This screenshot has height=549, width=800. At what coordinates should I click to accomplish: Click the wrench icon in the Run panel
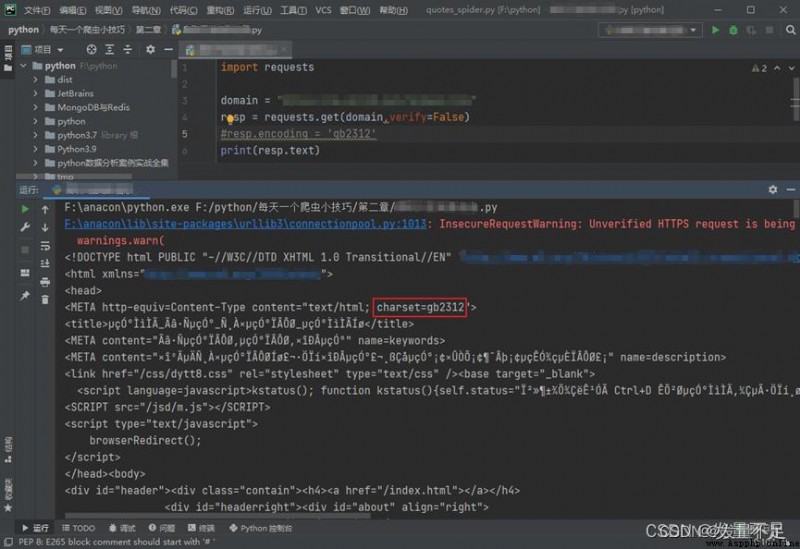(x=25, y=228)
